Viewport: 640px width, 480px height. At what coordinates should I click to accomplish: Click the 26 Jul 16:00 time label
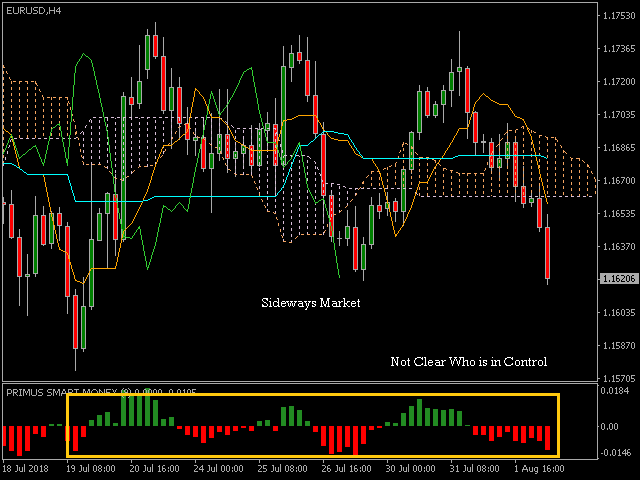(347, 469)
